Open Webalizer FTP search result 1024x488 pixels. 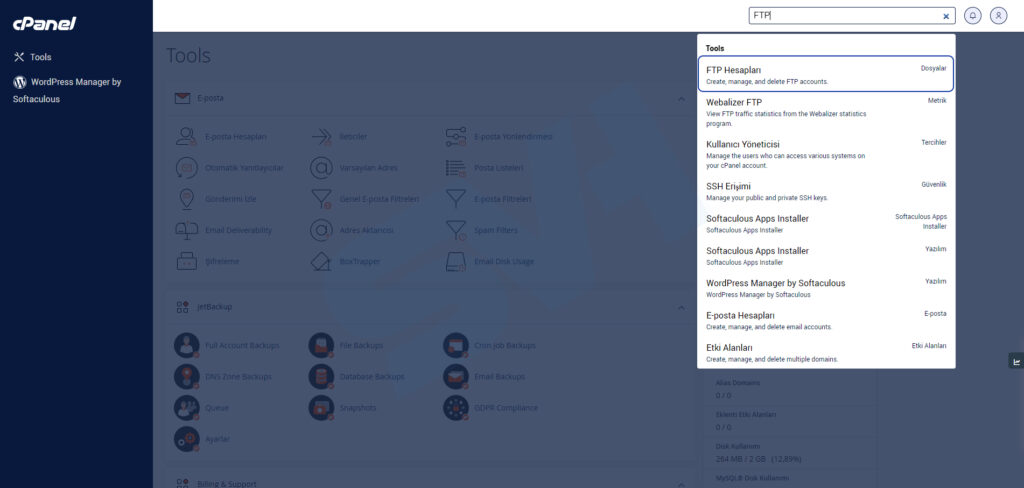[x=825, y=112]
